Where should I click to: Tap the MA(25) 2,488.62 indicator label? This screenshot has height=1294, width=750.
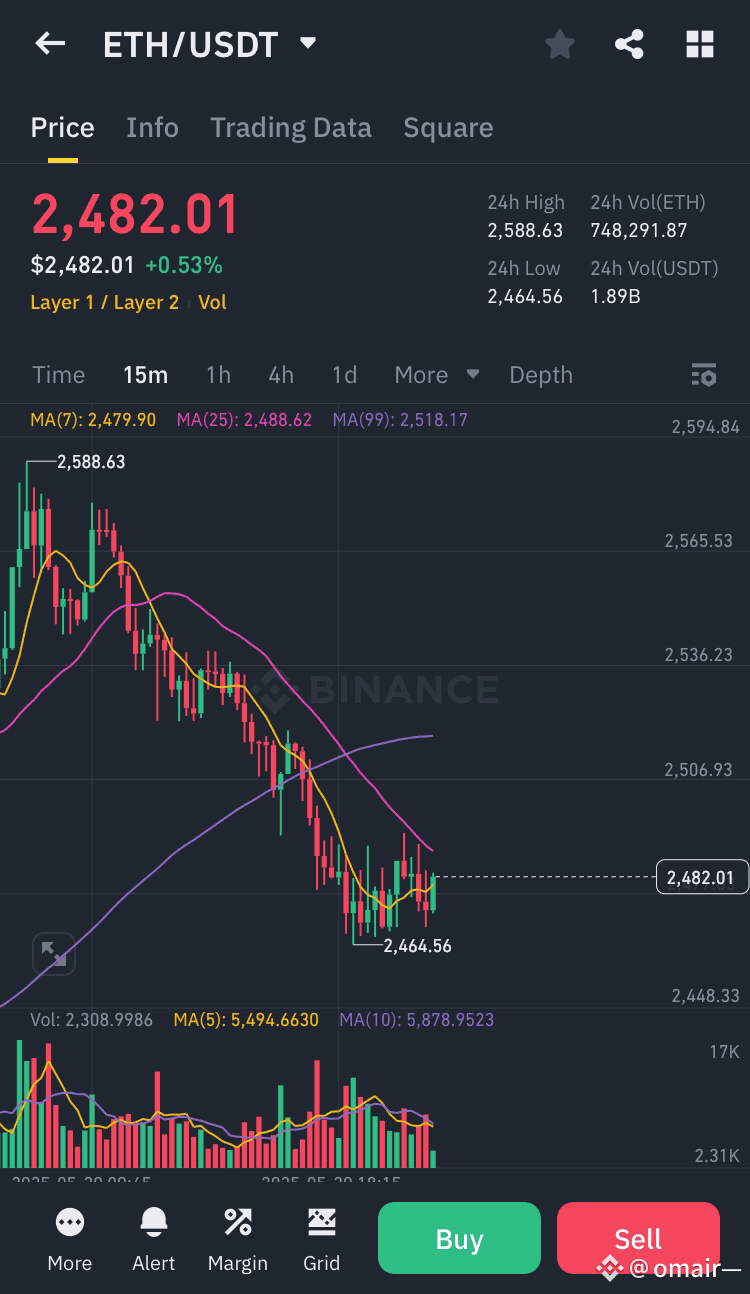pyautogui.click(x=244, y=420)
